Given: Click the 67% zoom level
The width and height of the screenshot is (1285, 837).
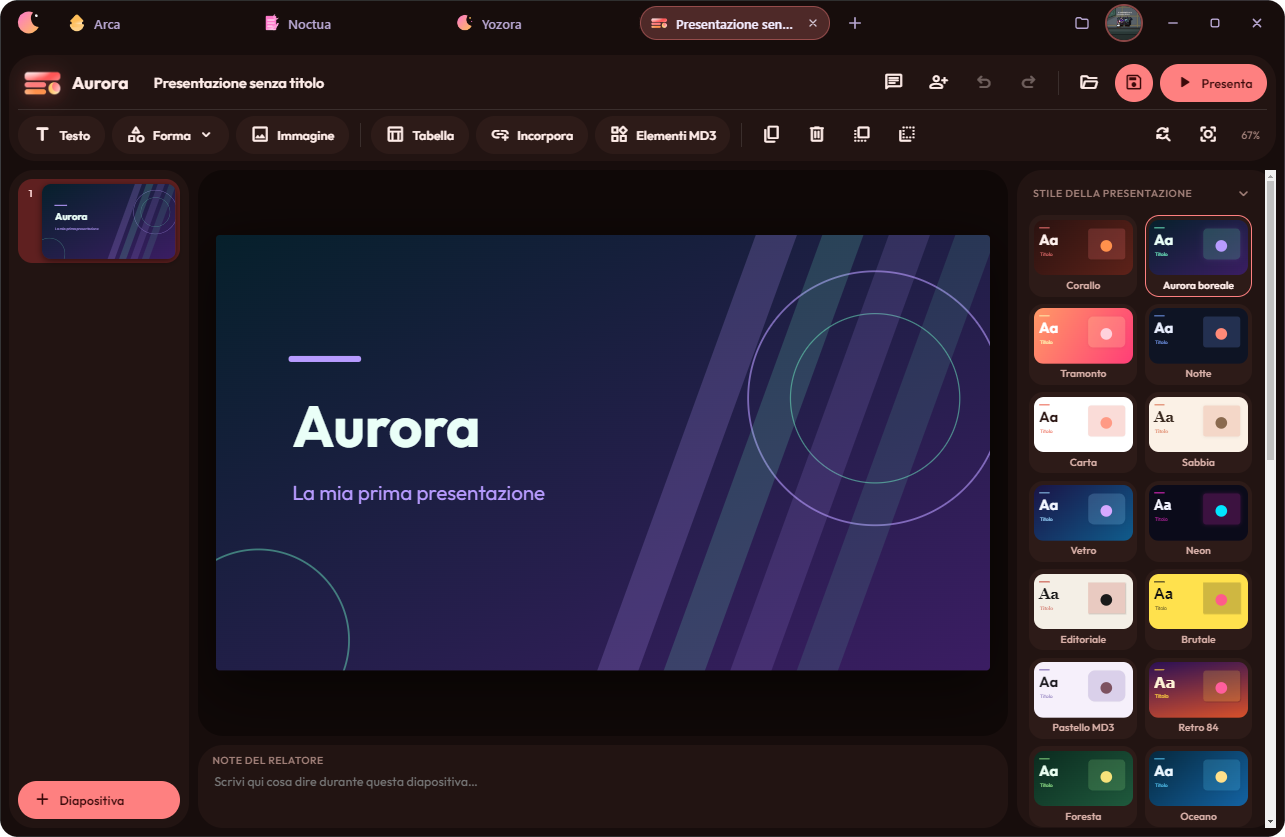Looking at the screenshot, I should 1251,135.
